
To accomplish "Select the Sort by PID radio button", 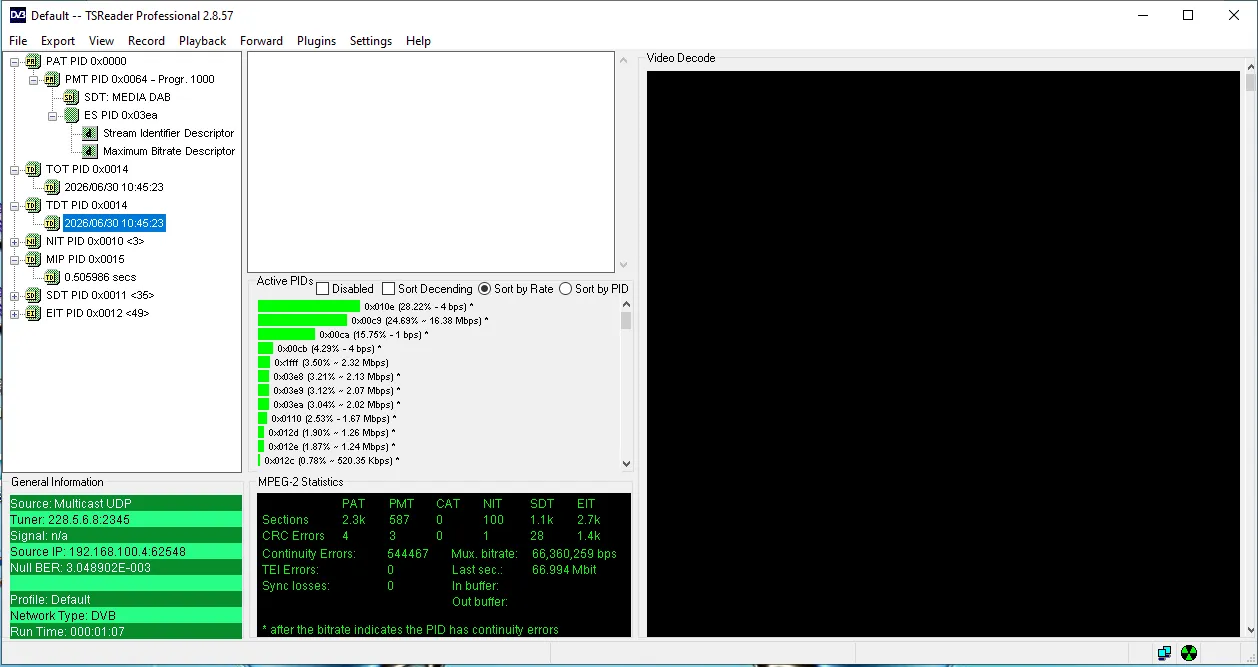I will [x=566, y=289].
